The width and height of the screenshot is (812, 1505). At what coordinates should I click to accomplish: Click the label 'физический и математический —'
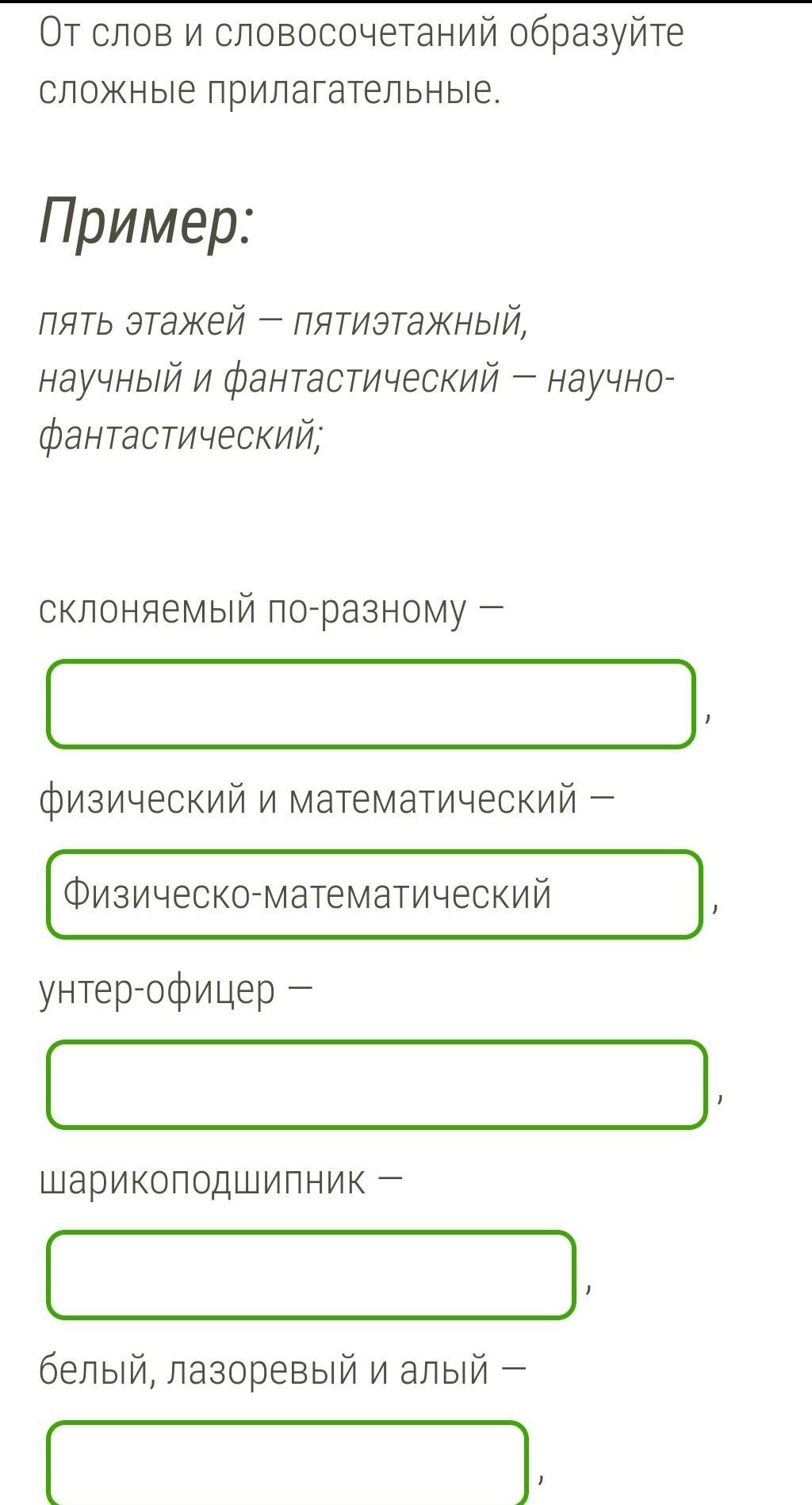tap(327, 799)
